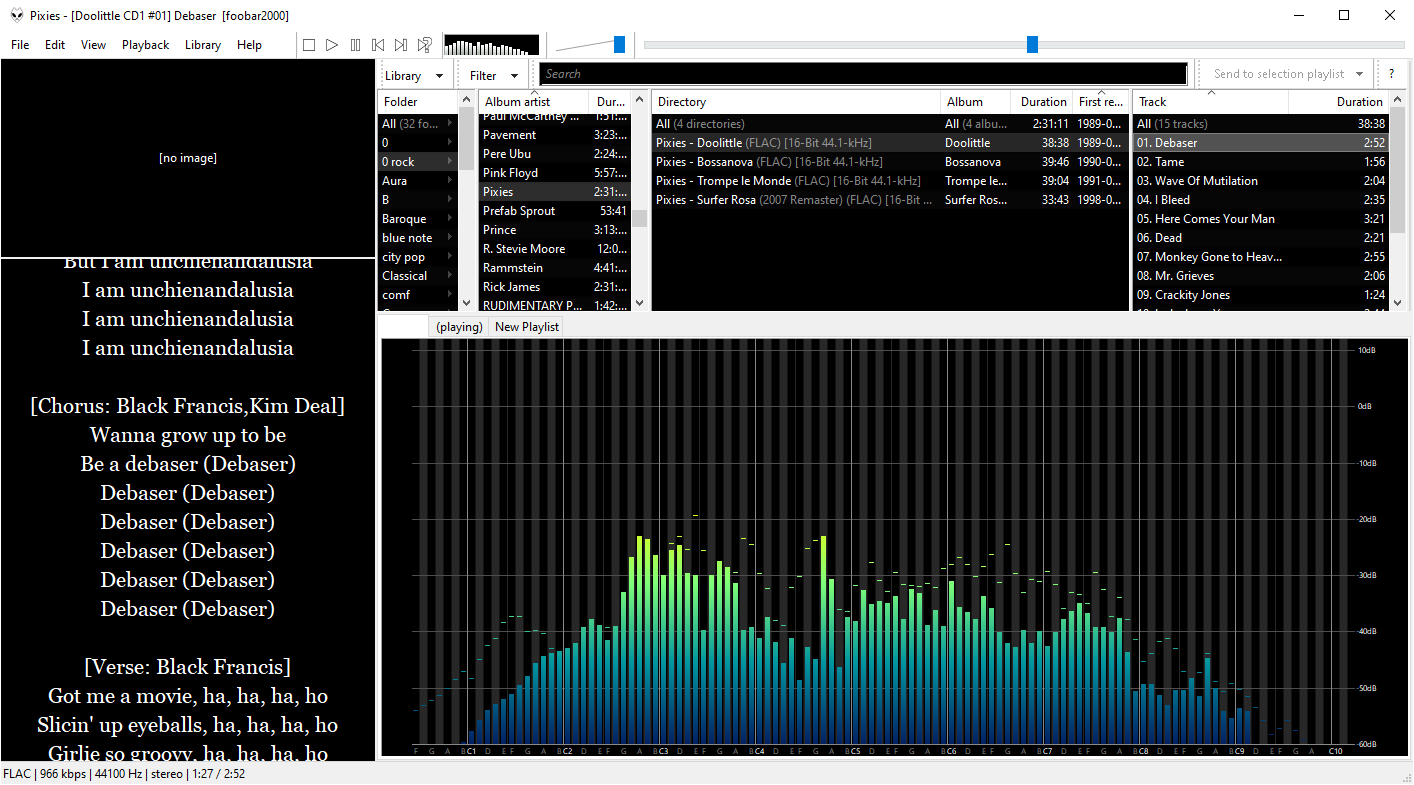Click the Search input field
The height and width of the screenshot is (785, 1414).
[x=863, y=74]
